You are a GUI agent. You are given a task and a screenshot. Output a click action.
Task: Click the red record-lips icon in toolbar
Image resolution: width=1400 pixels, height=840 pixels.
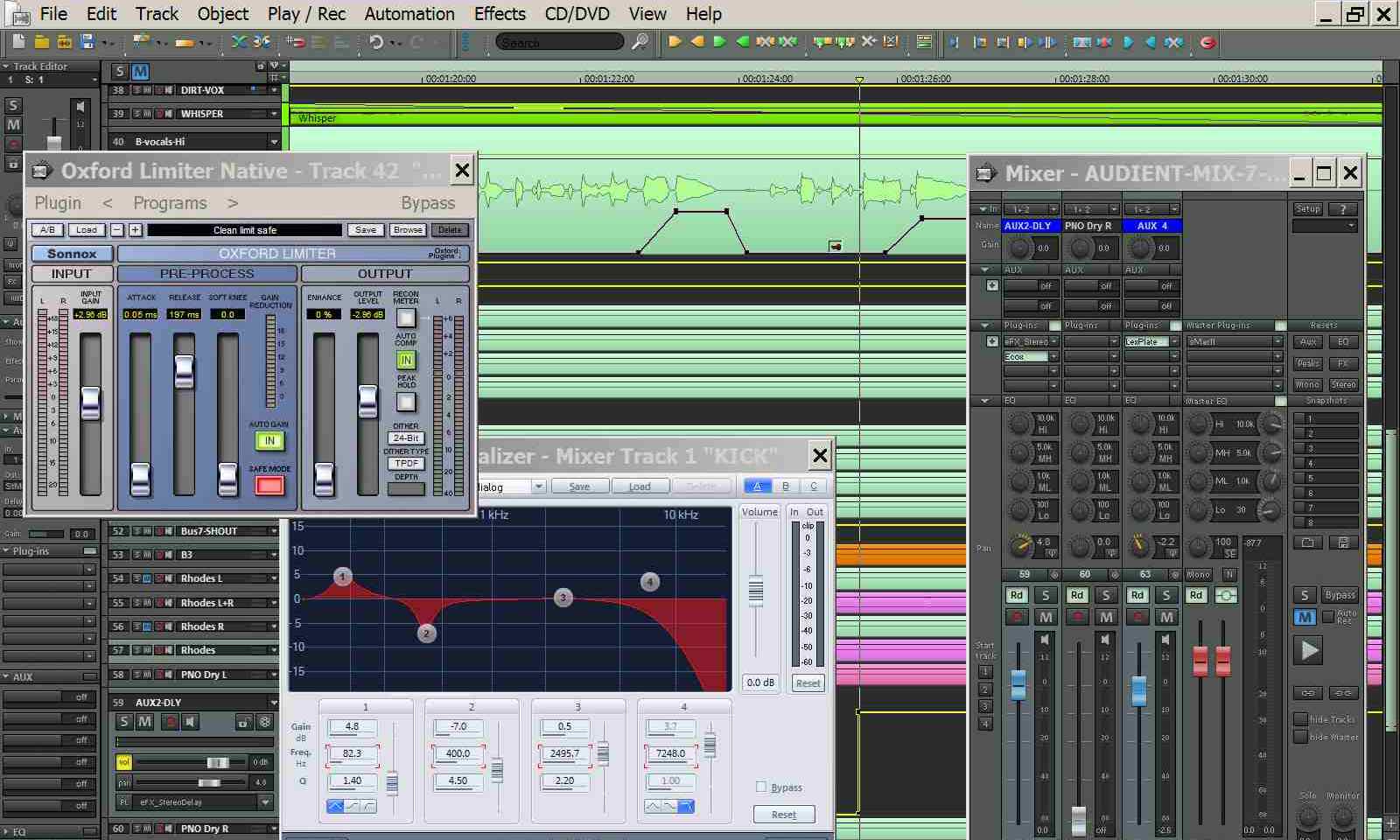coord(1207,41)
